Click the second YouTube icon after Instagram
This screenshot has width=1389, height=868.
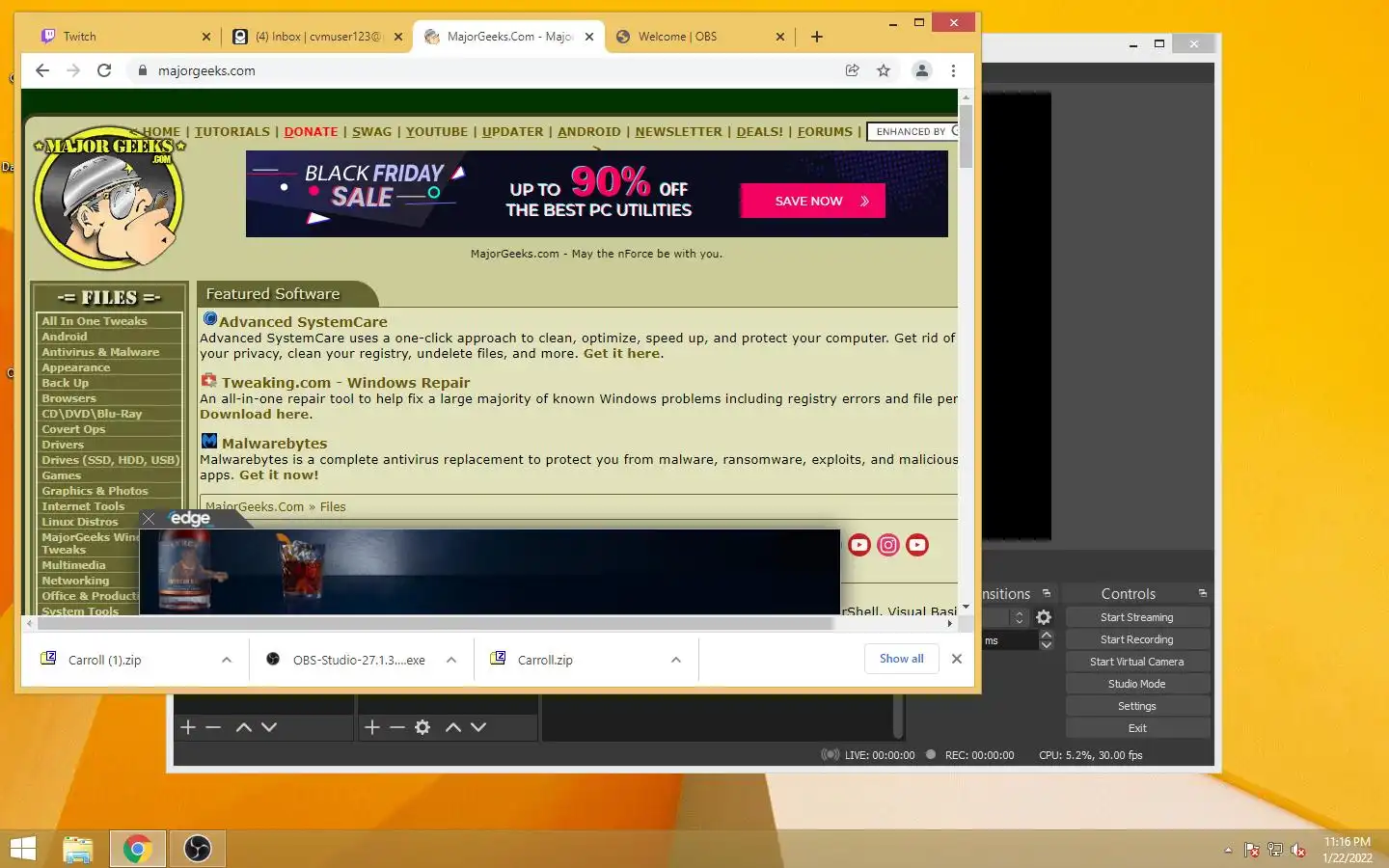coord(917,545)
